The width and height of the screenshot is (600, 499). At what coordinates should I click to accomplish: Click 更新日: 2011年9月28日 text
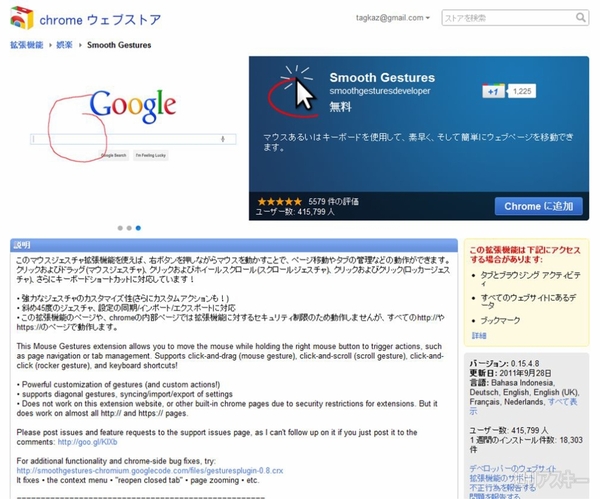tap(510, 373)
